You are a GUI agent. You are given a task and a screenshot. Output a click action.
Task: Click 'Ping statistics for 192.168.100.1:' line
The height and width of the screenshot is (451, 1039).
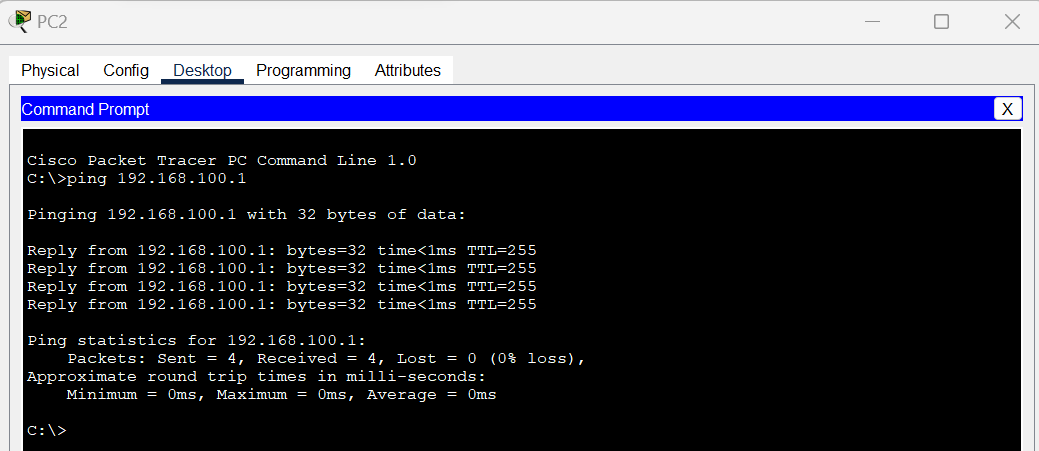(x=197, y=340)
